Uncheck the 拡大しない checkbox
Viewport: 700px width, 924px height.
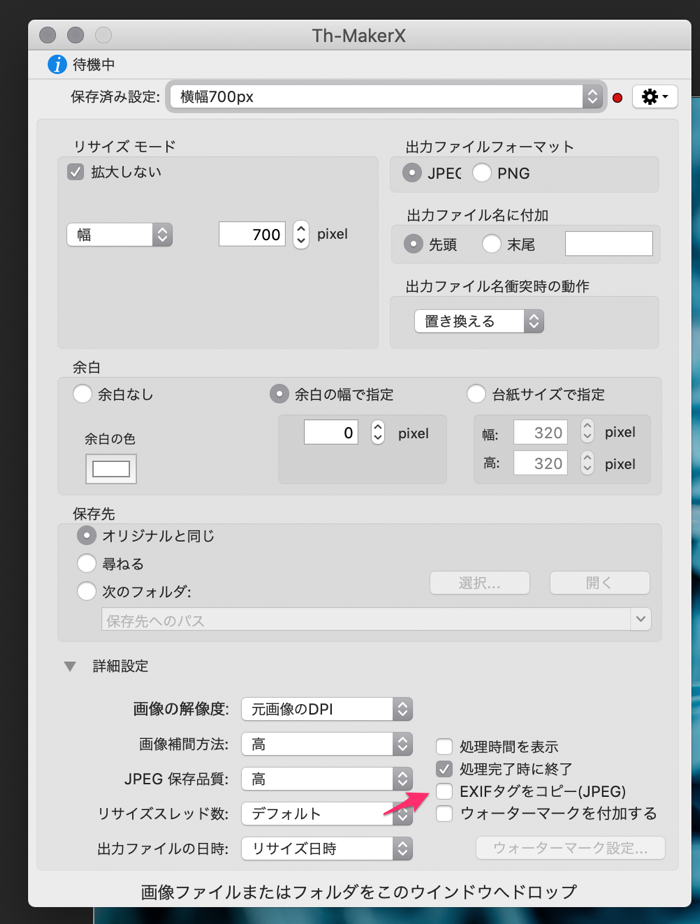point(75,171)
